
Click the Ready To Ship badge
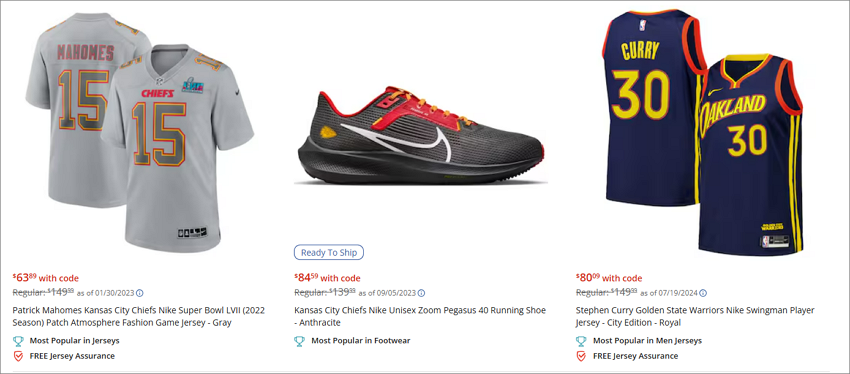coord(329,253)
